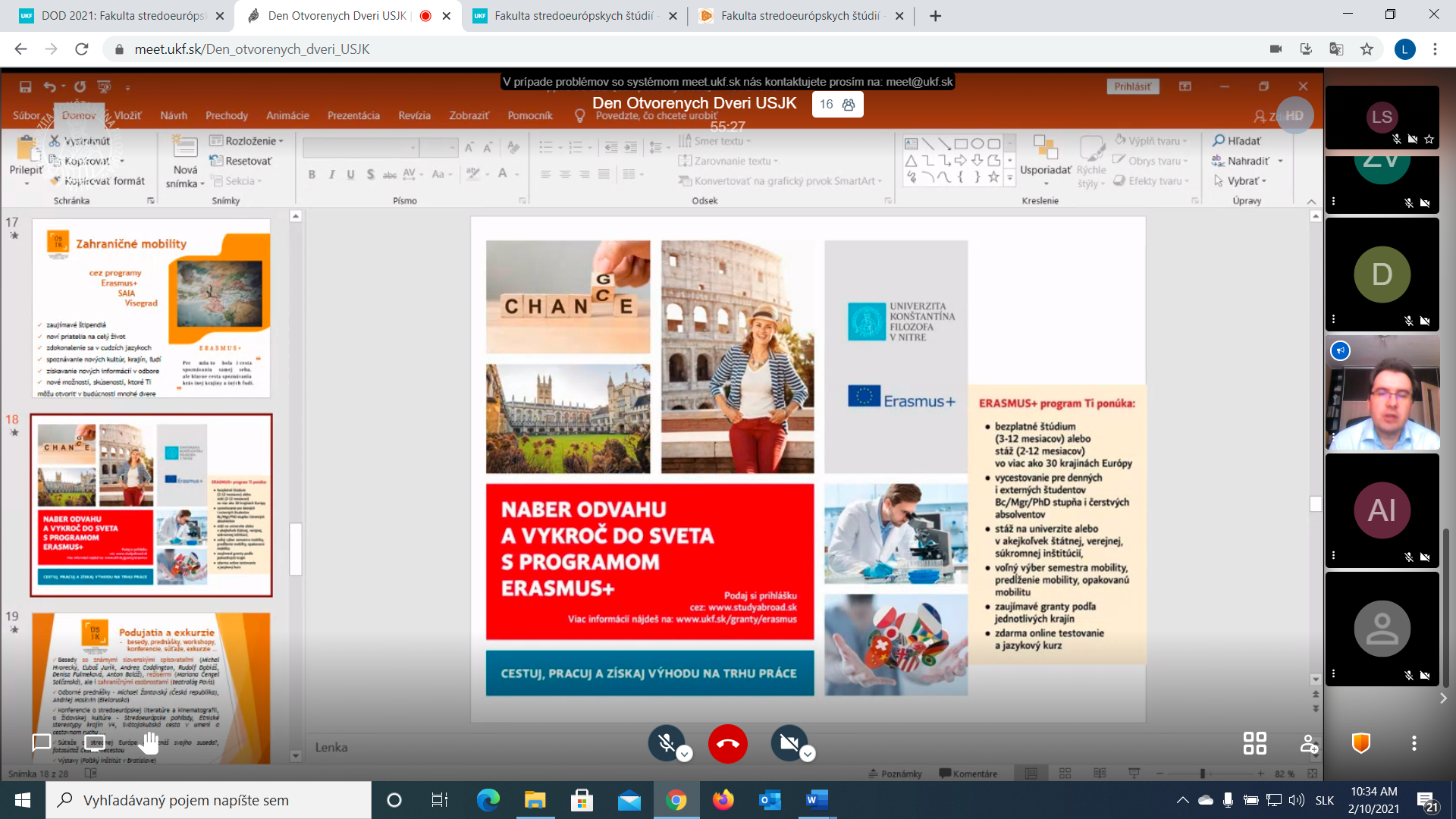The height and width of the screenshot is (819, 1456).
Task: Expand Nahradiť dropdown arrow
Action: click(1280, 161)
